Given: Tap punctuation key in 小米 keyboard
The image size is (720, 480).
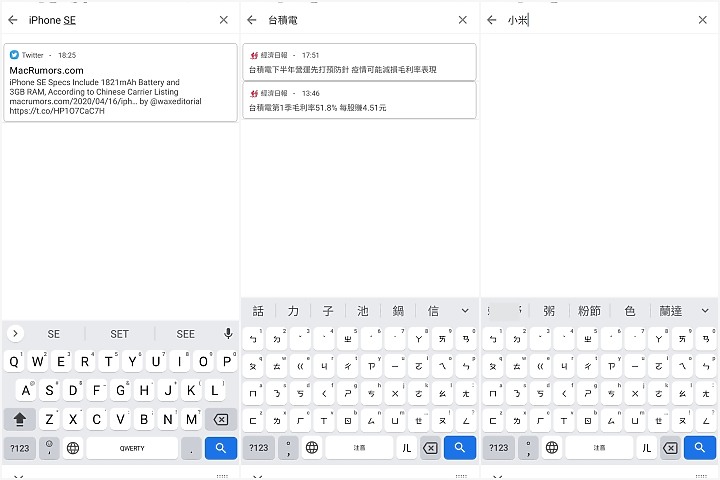Looking at the screenshot, I should (x=529, y=447).
